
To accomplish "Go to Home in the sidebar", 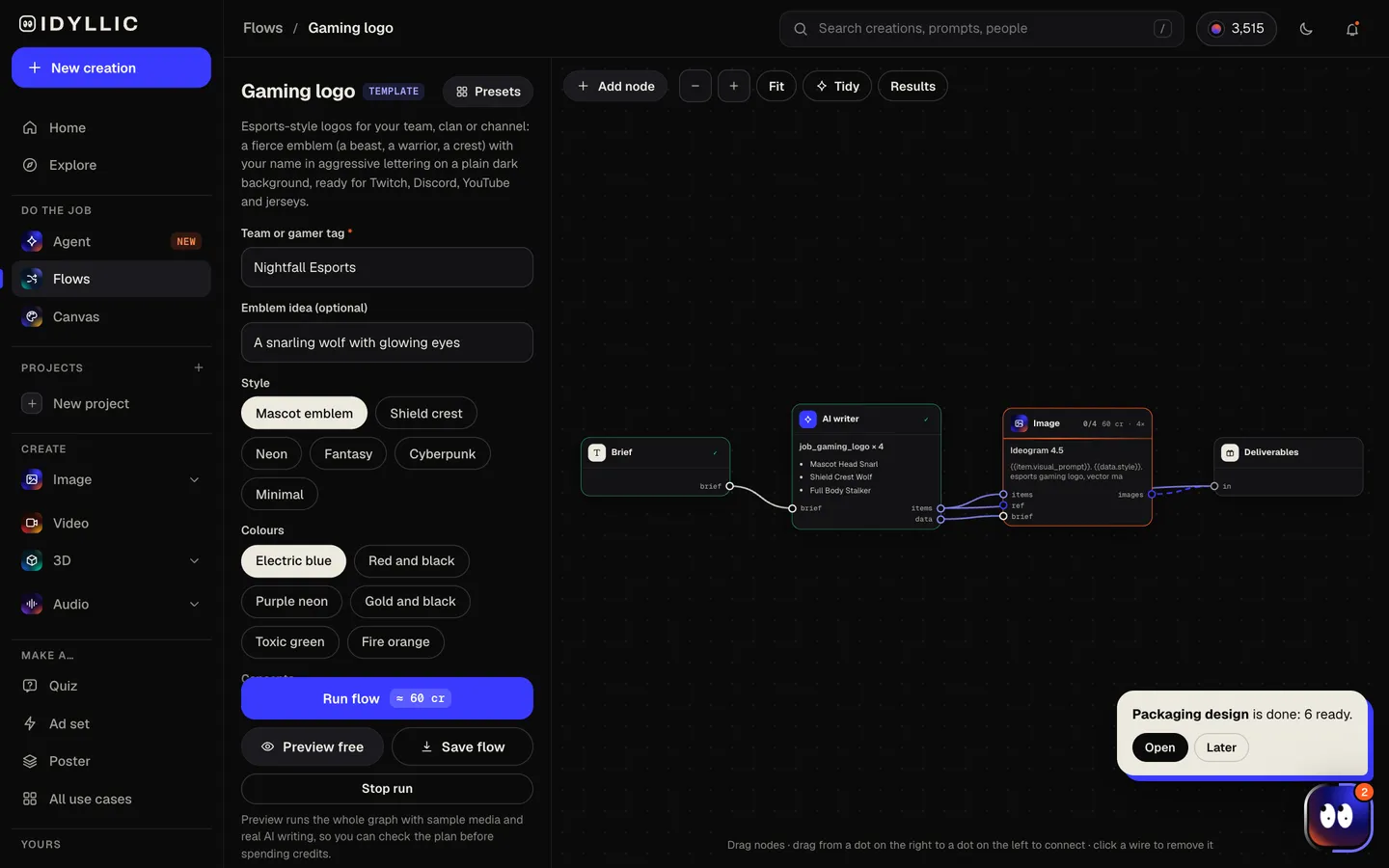I will point(111,127).
